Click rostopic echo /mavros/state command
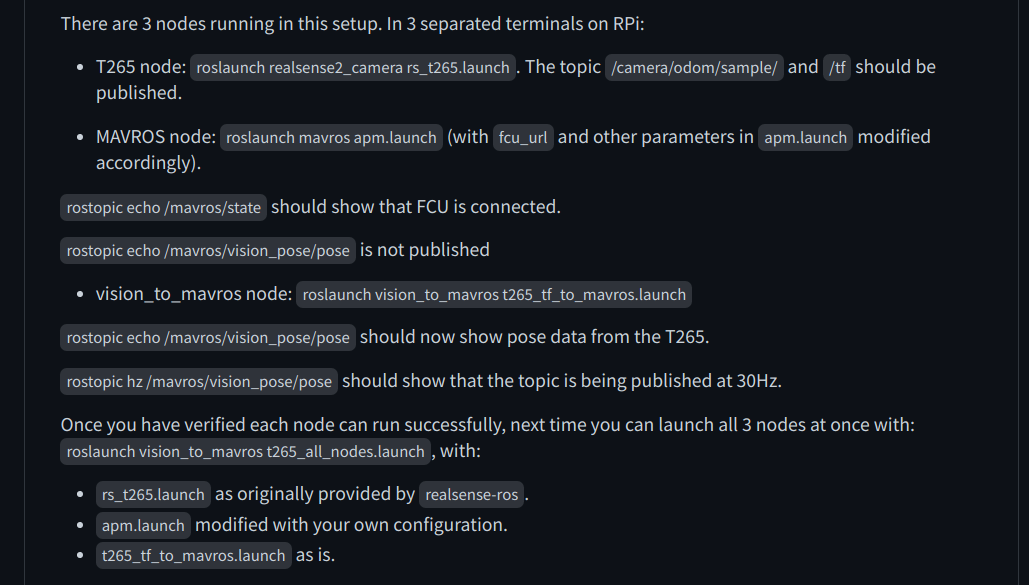This screenshot has height=585, width=1029. point(163,207)
